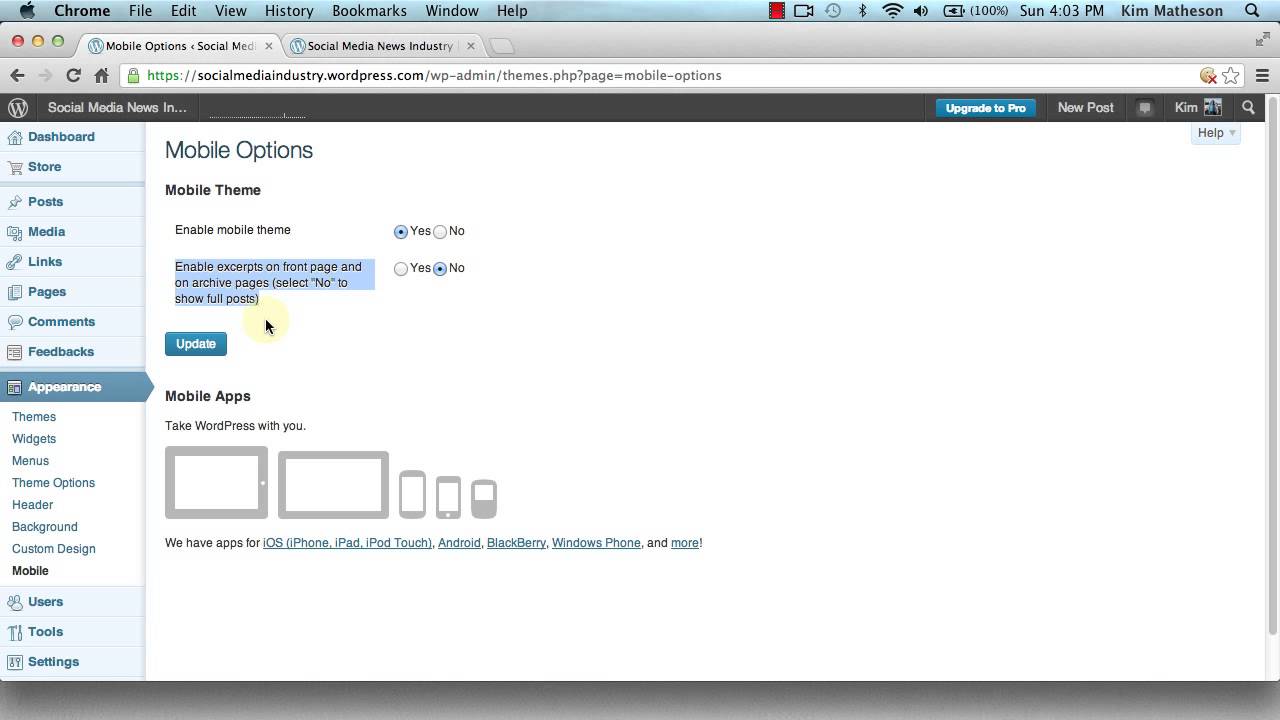Open the Android apps link
1280x720 pixels.
coord(459,543)
